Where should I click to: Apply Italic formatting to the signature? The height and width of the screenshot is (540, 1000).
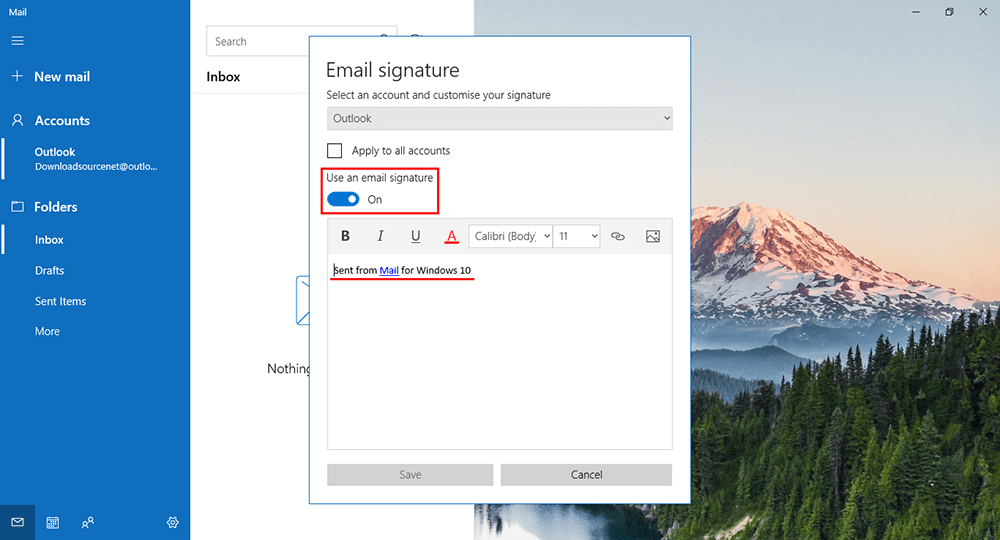pyautogui.click(x=380, y=236)
